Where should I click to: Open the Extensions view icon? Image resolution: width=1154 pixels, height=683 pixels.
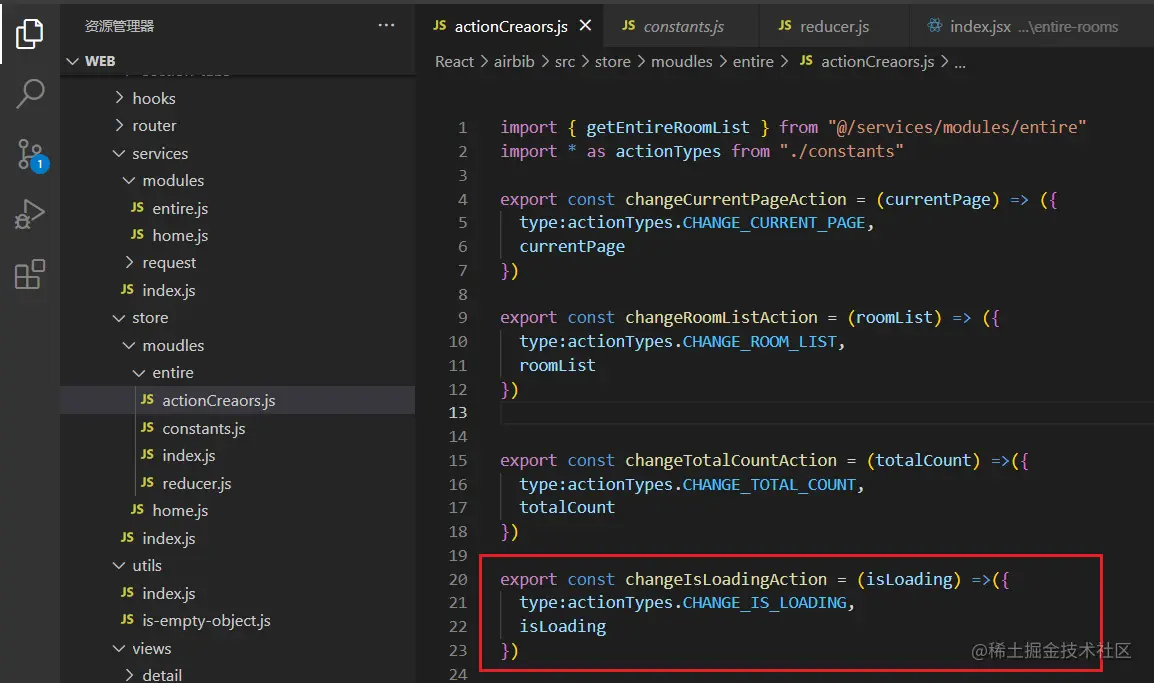(29, 275)
